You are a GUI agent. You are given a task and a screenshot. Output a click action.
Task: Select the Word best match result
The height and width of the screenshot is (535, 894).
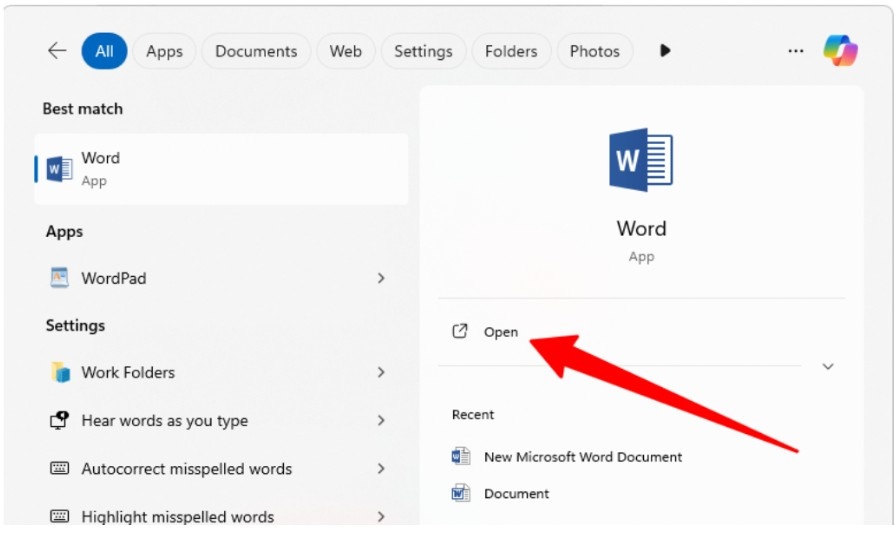(x=221, y=169)
